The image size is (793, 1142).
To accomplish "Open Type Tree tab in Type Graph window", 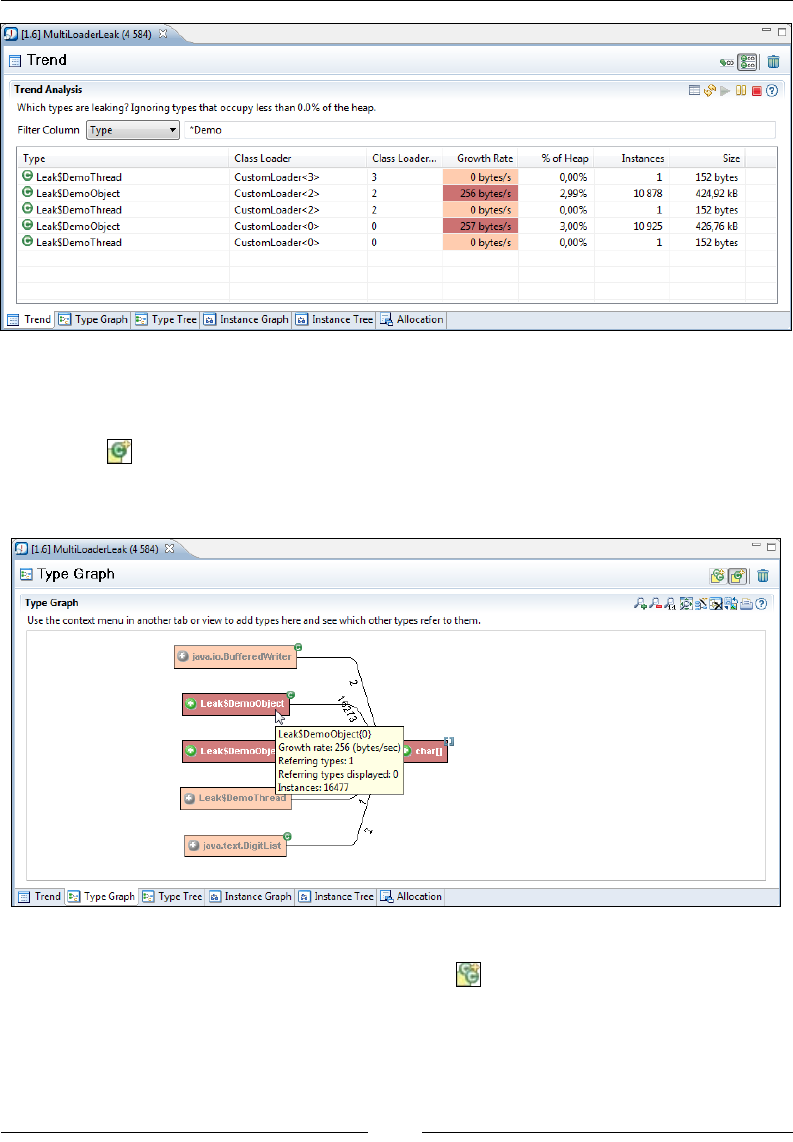I will (x=172, y=897).
